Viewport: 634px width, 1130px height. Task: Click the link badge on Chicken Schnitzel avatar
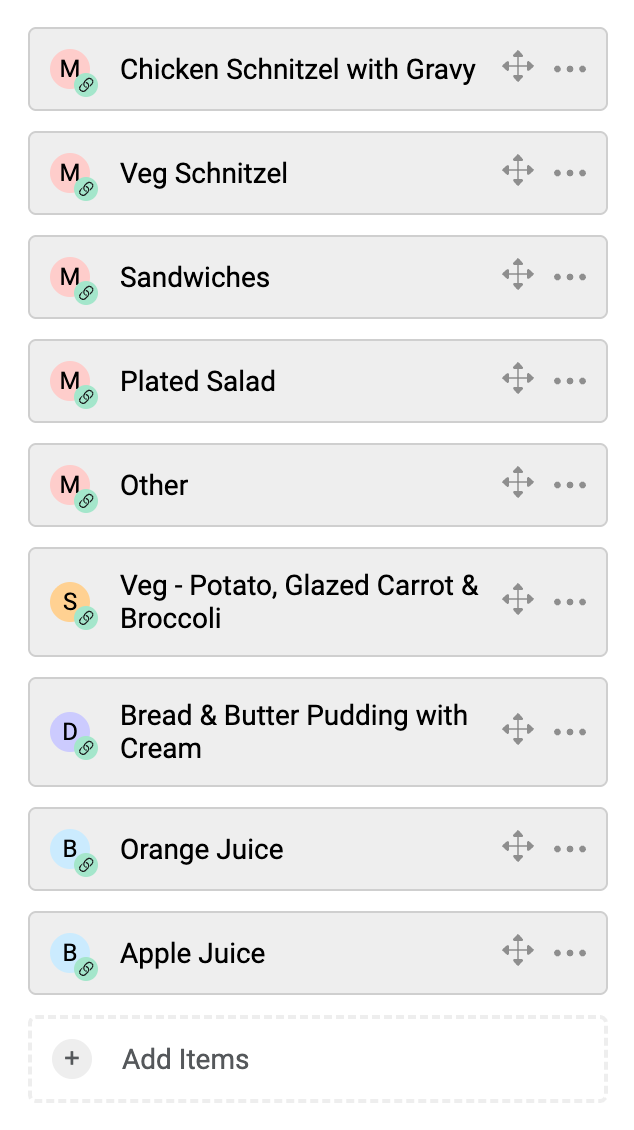[x=87, y=86]
